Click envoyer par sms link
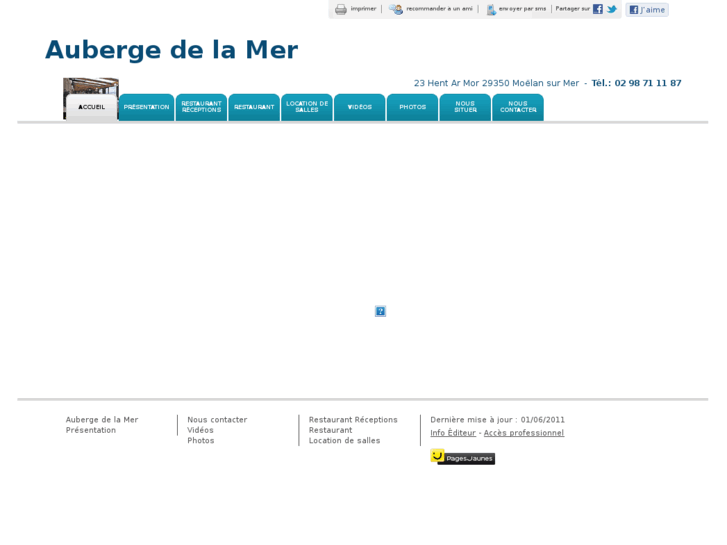Image resolution: width=727 pixels, height=545 pixels. [522, 8]
